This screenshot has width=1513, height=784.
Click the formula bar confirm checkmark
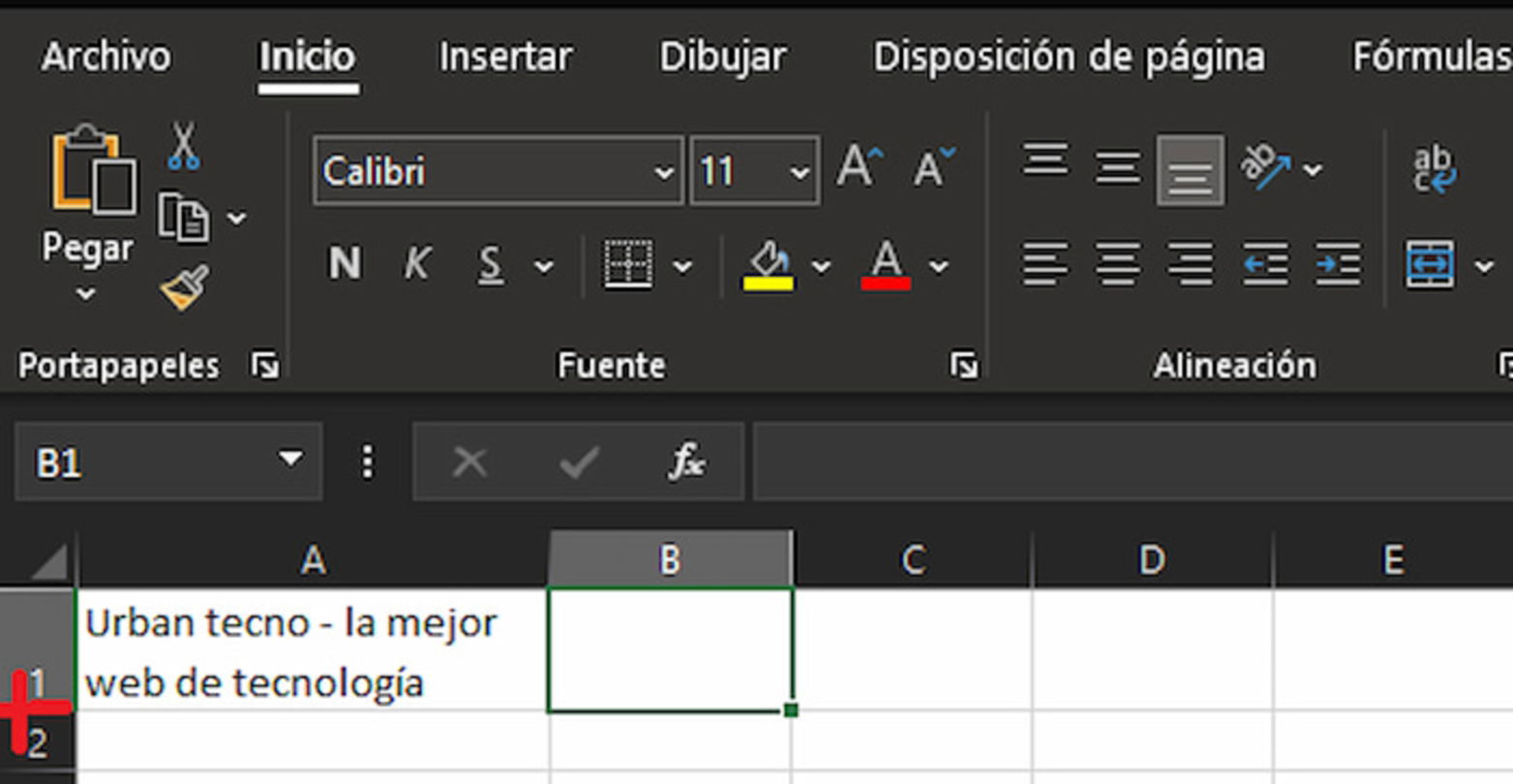pyautogui.click(x=579, y=463)
